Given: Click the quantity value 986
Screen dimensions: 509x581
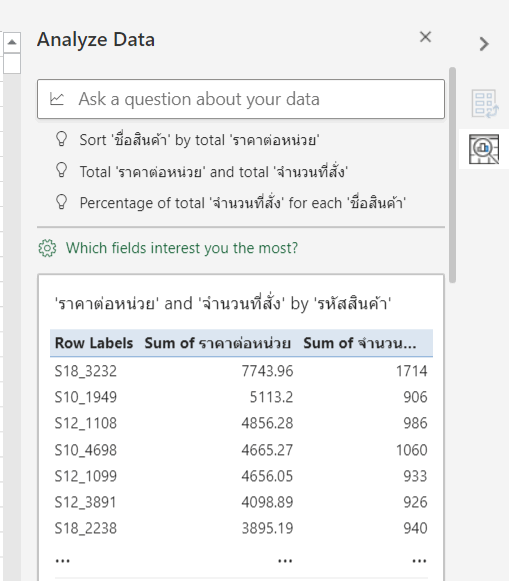Looking at the screenshot, I should click(415, 423).
